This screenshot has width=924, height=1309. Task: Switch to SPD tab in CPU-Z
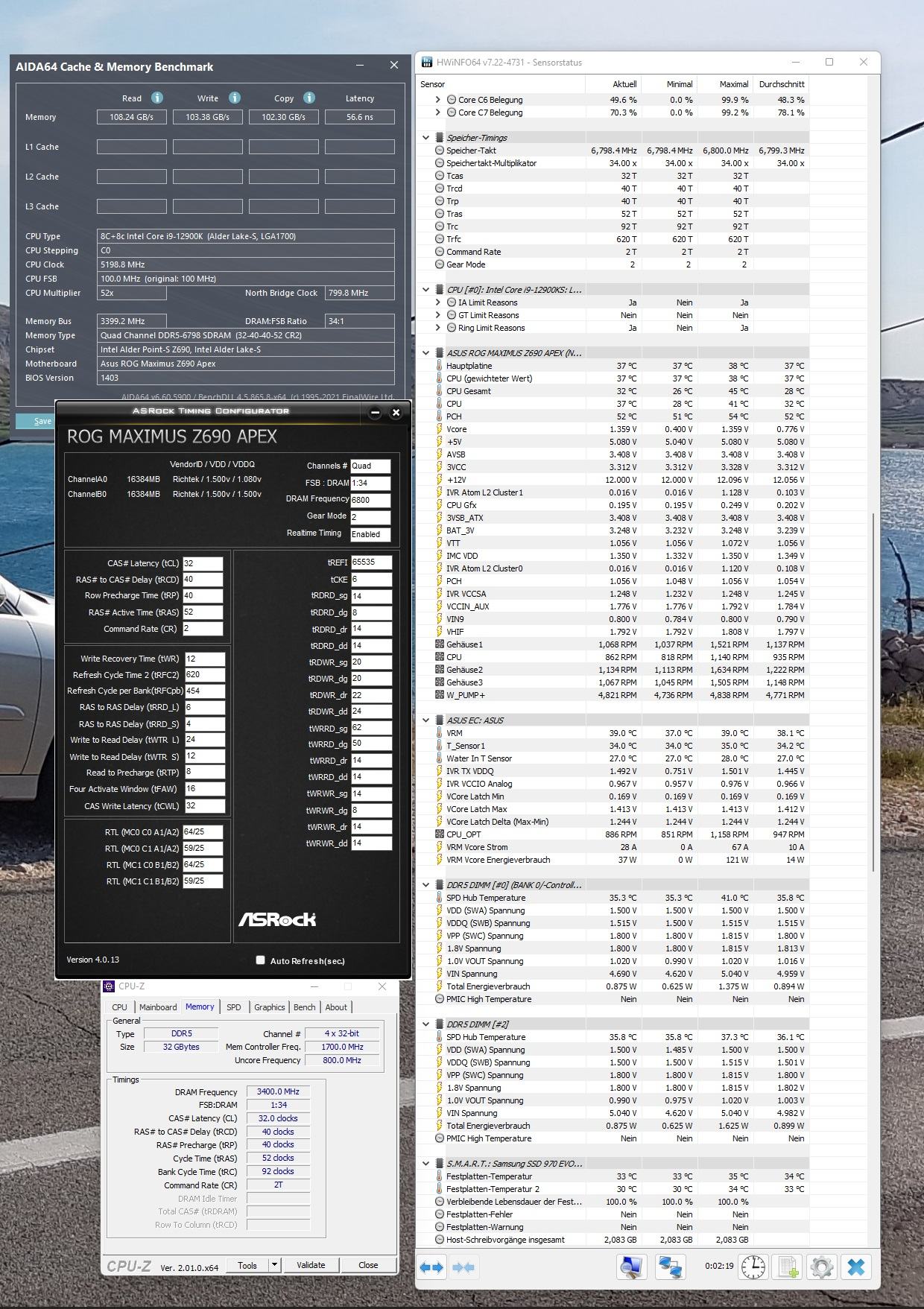pyautogui.click(x=234, y=1007)
